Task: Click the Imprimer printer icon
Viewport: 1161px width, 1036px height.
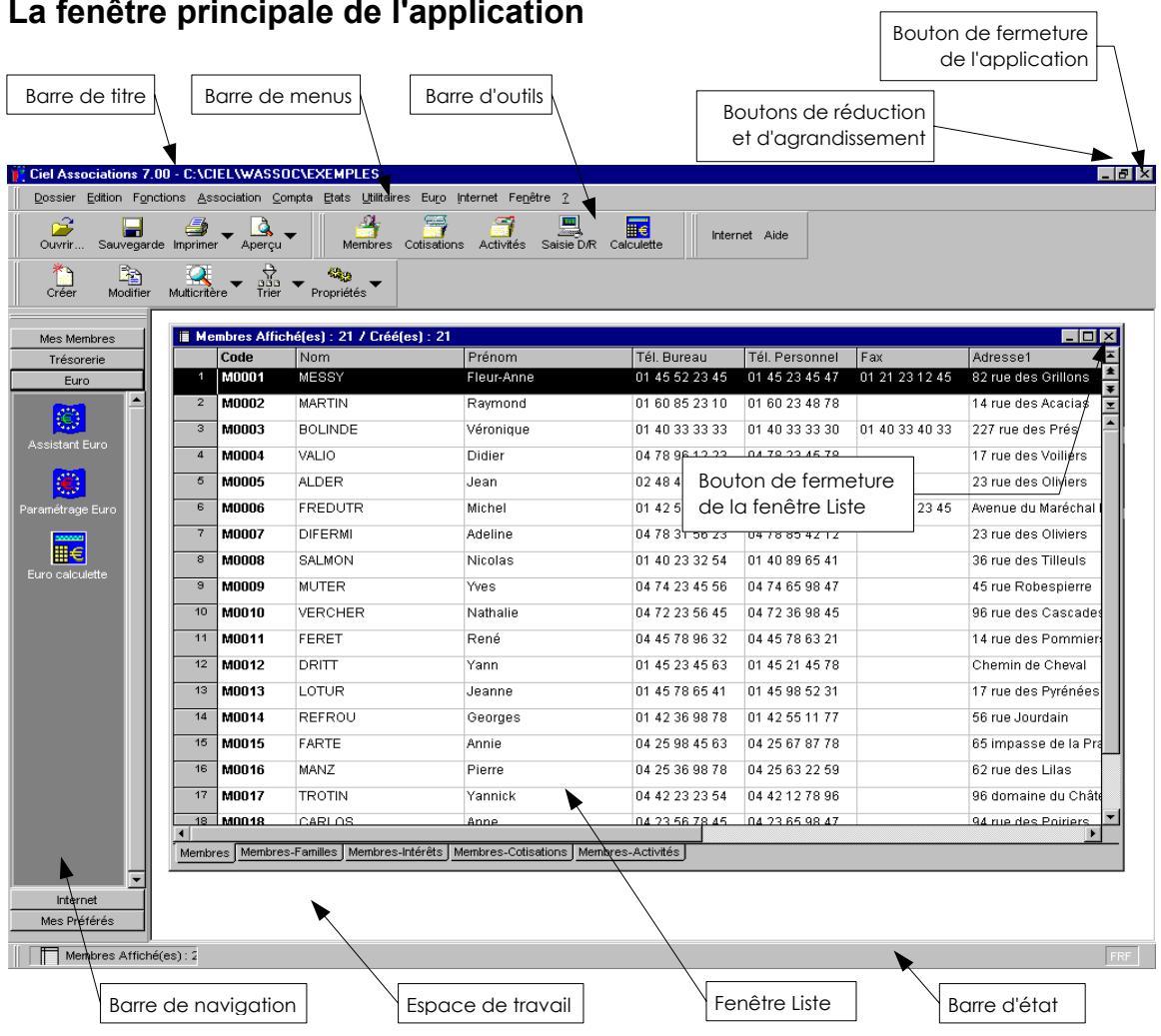Action: point(196,226)
